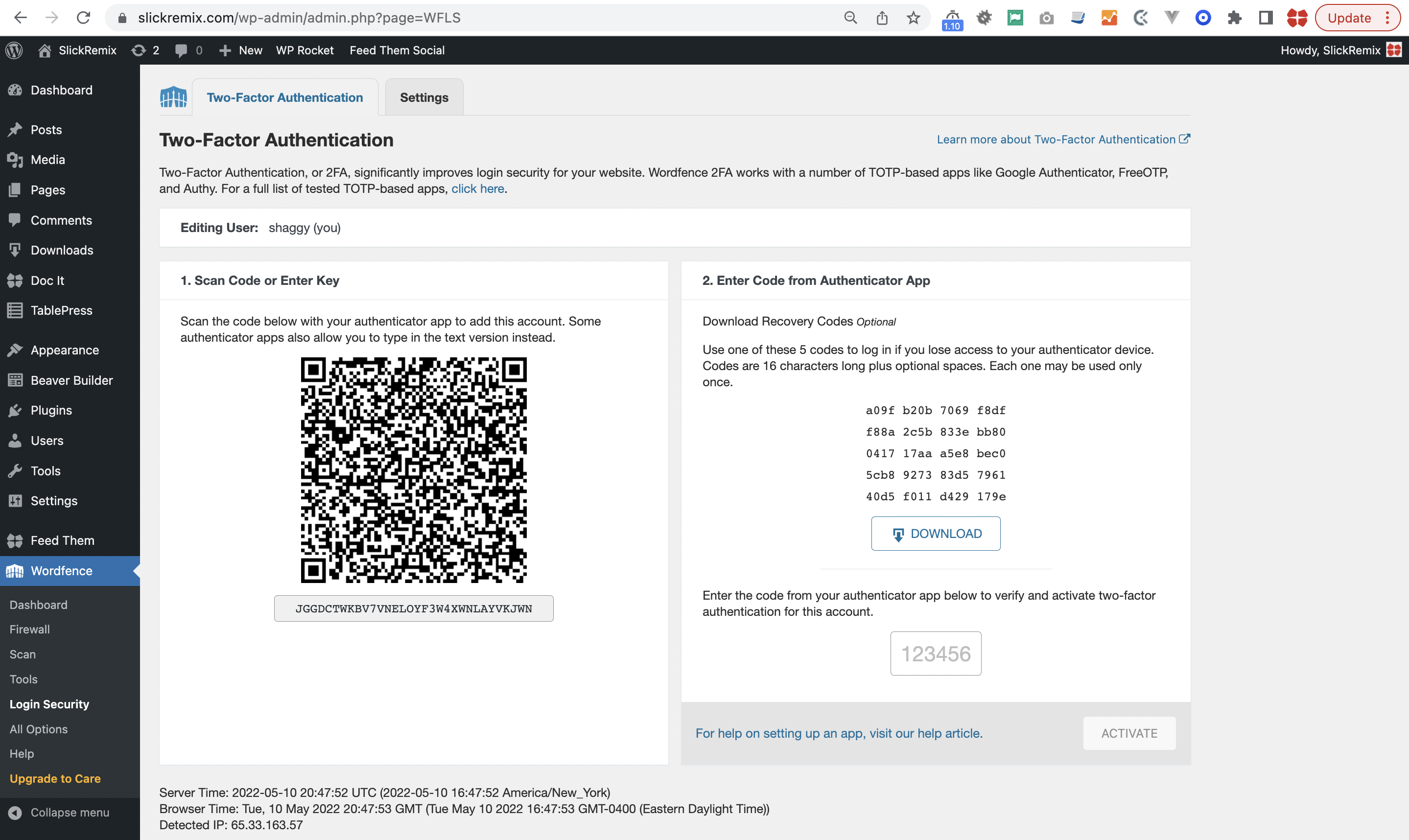Click recovery code a09f b20b 7069 f8df
Image resolution: width=1409 pixels, height=840 pixels.
click(936, 410)
